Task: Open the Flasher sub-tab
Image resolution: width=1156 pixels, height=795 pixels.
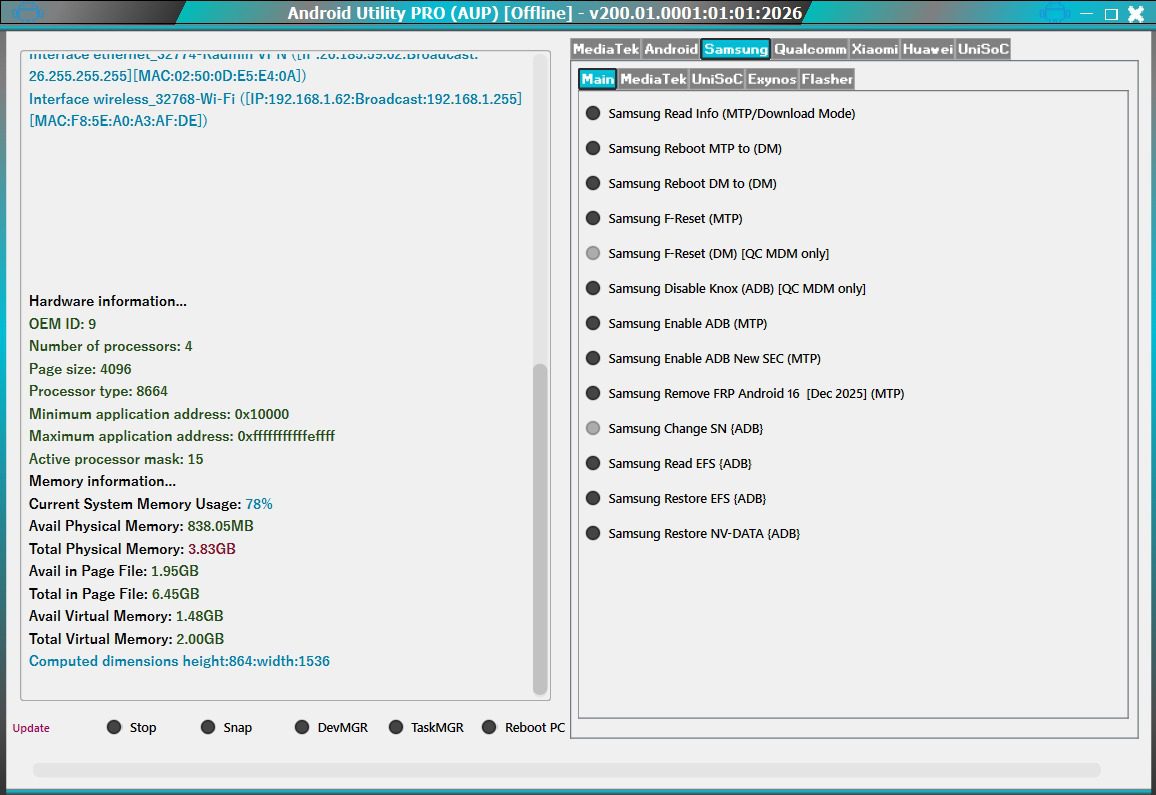Action: (827, 80)
